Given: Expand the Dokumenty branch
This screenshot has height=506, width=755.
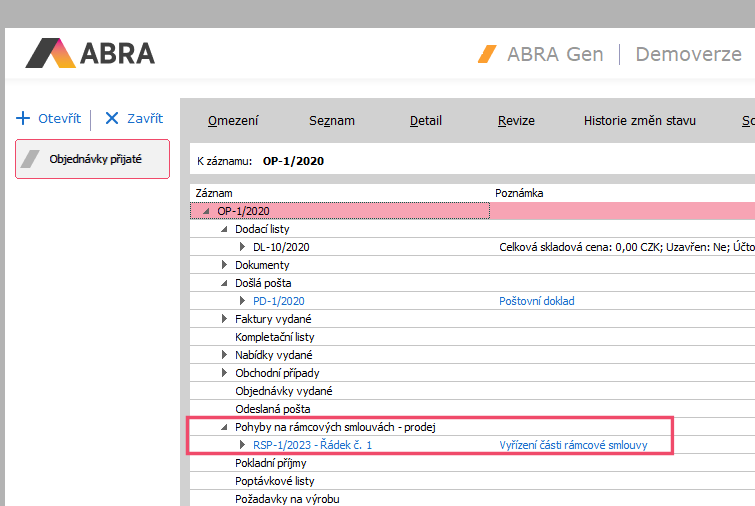Looking at the screenshot, I should (x=224, y=265).
